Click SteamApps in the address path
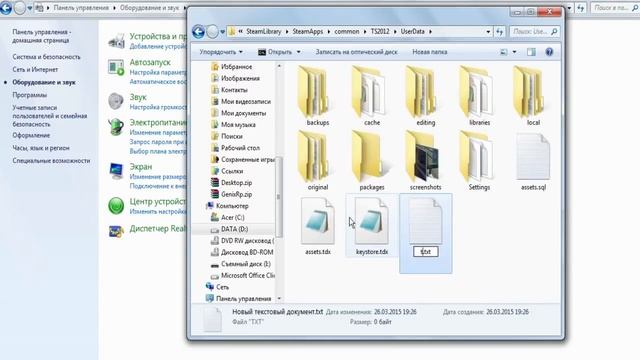The width and height of the screenshot is (640, 360). [x=307, y=31]
